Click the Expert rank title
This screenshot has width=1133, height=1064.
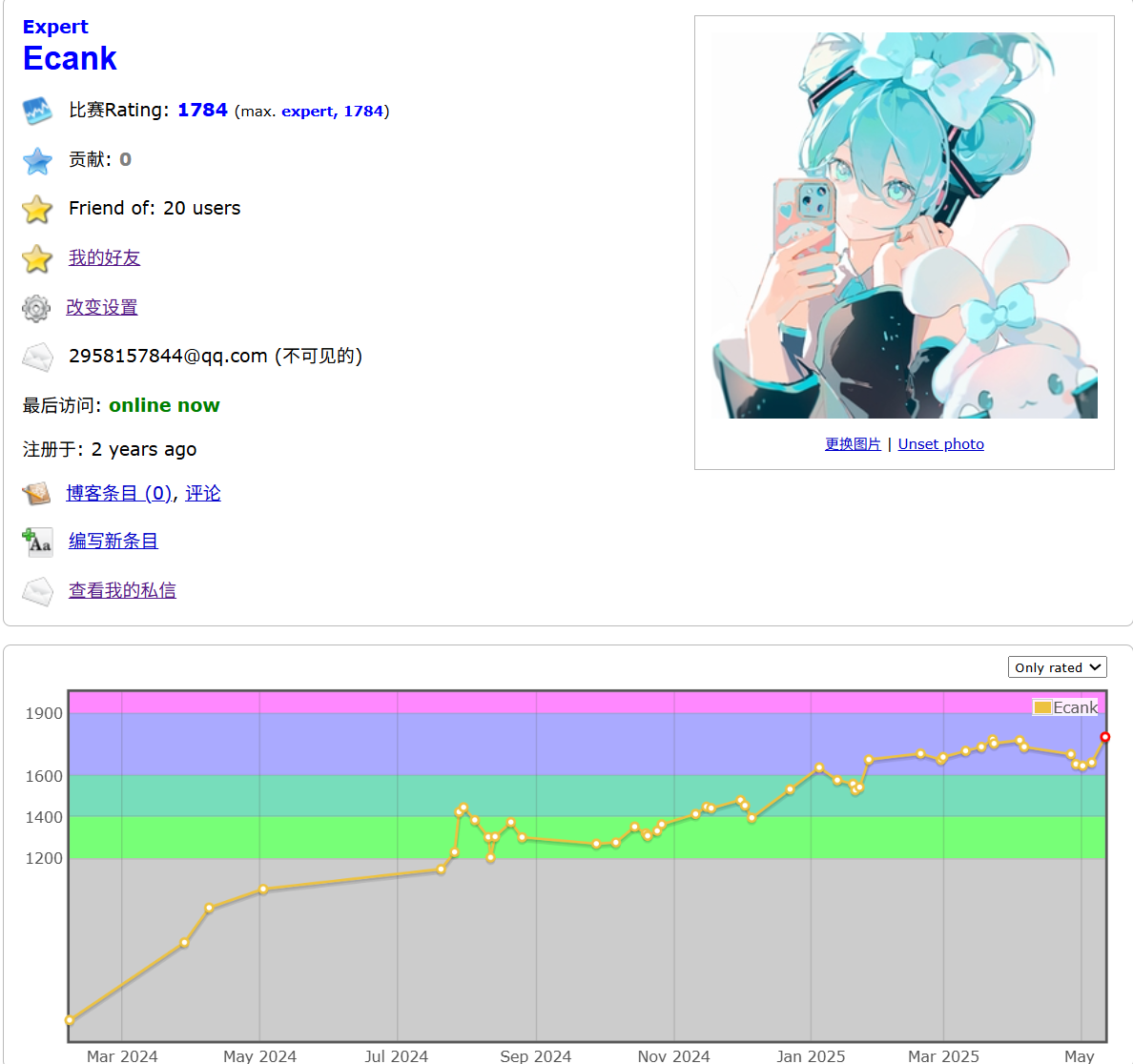(55, 27)
